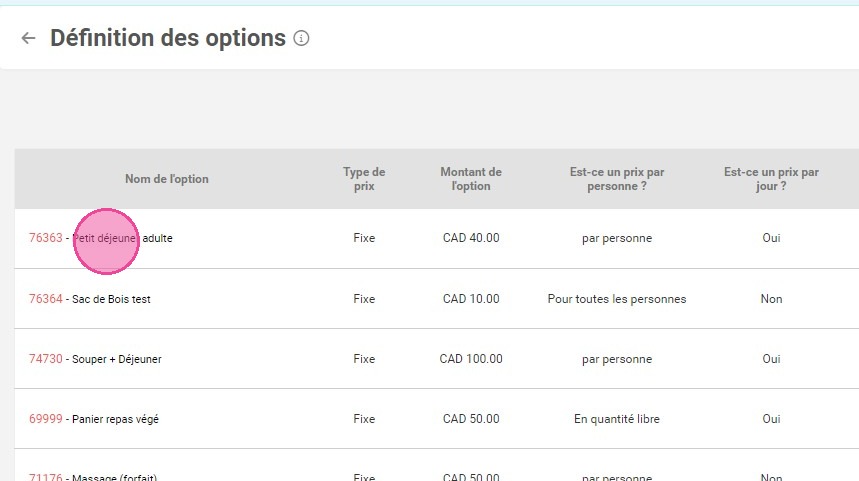Open option 76364 Sac de Bois test
The image size is (859, 481).
click(x=90, y=299)
